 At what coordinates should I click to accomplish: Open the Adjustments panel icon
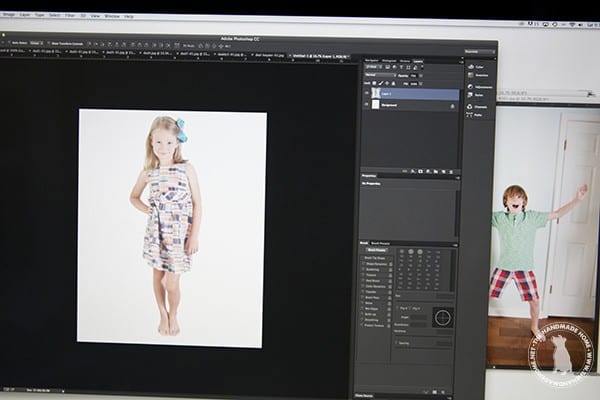[x=470, y=87]
